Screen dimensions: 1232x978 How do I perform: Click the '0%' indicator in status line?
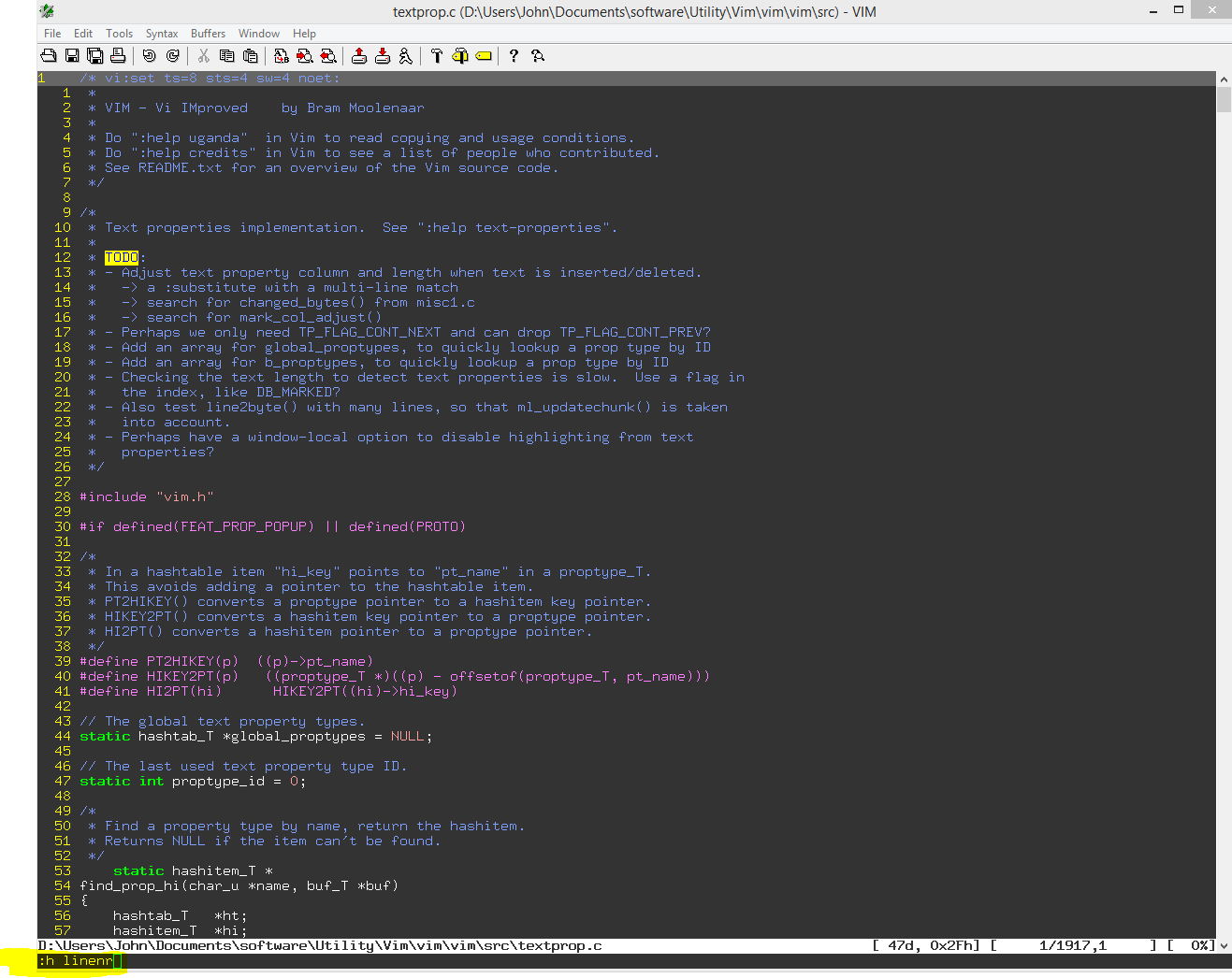click(1199, 945)
